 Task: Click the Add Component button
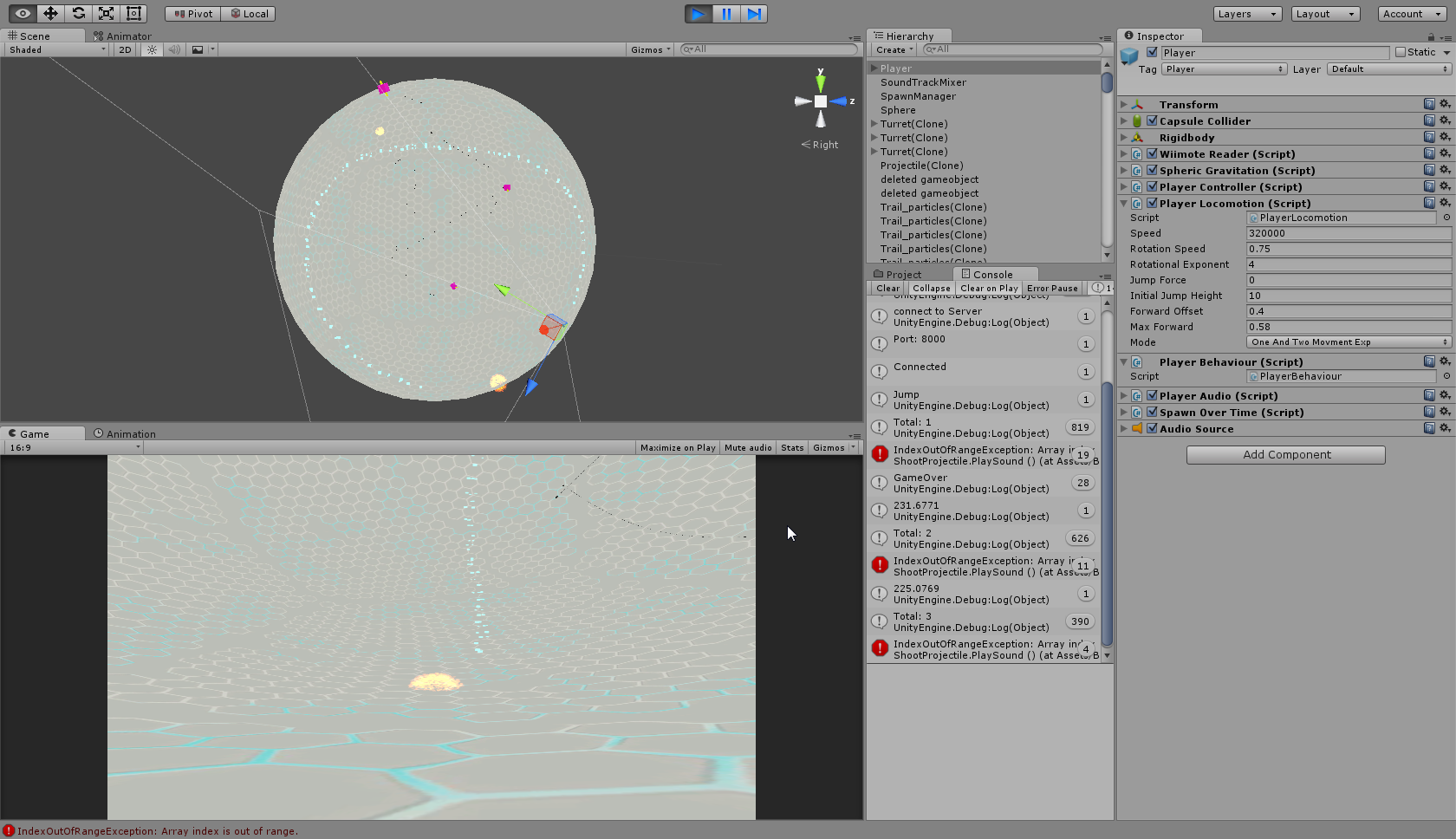click(1286, 454)
